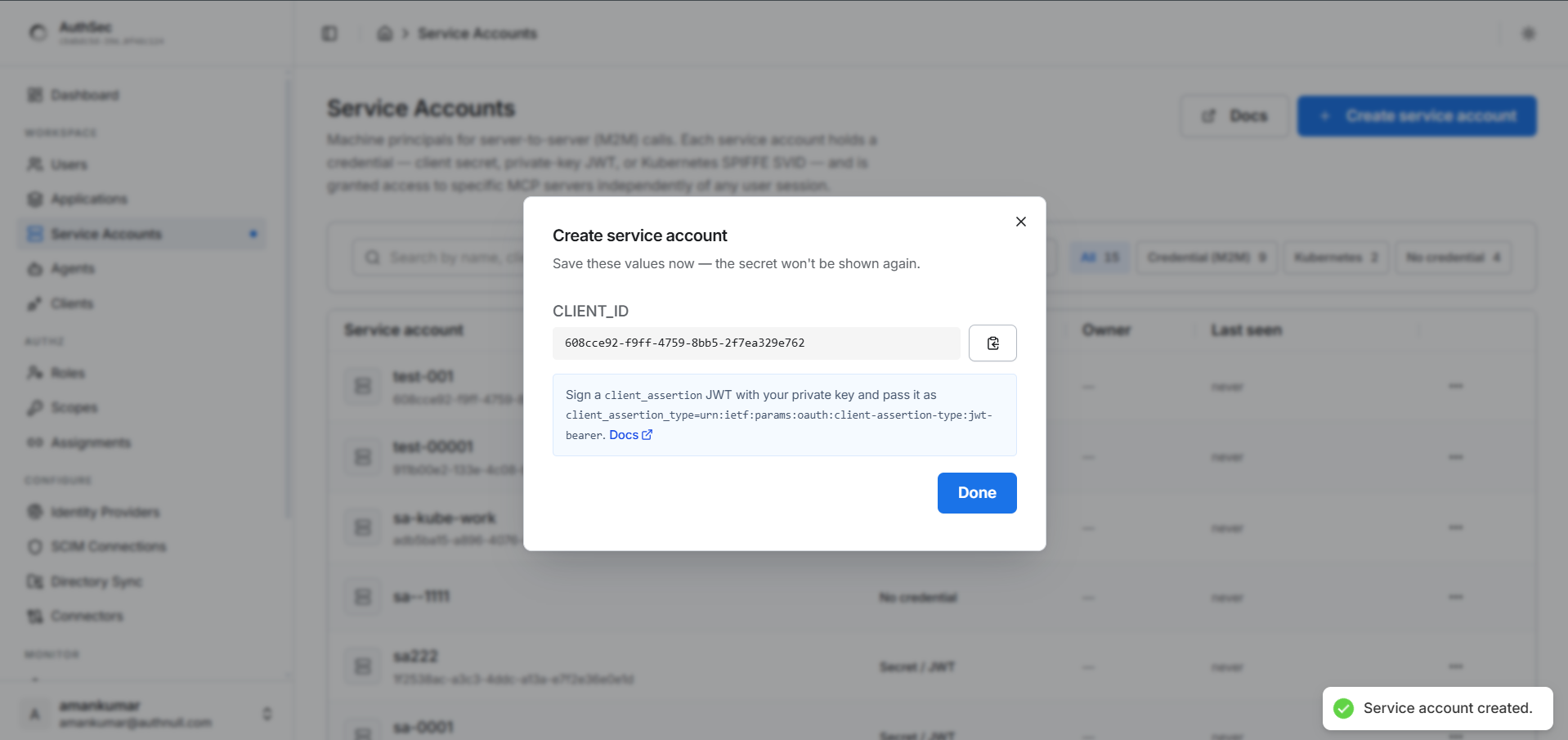Click the Last seen column header
The width and height of the screenshot is (1568, 740).
coord(1246,330)
